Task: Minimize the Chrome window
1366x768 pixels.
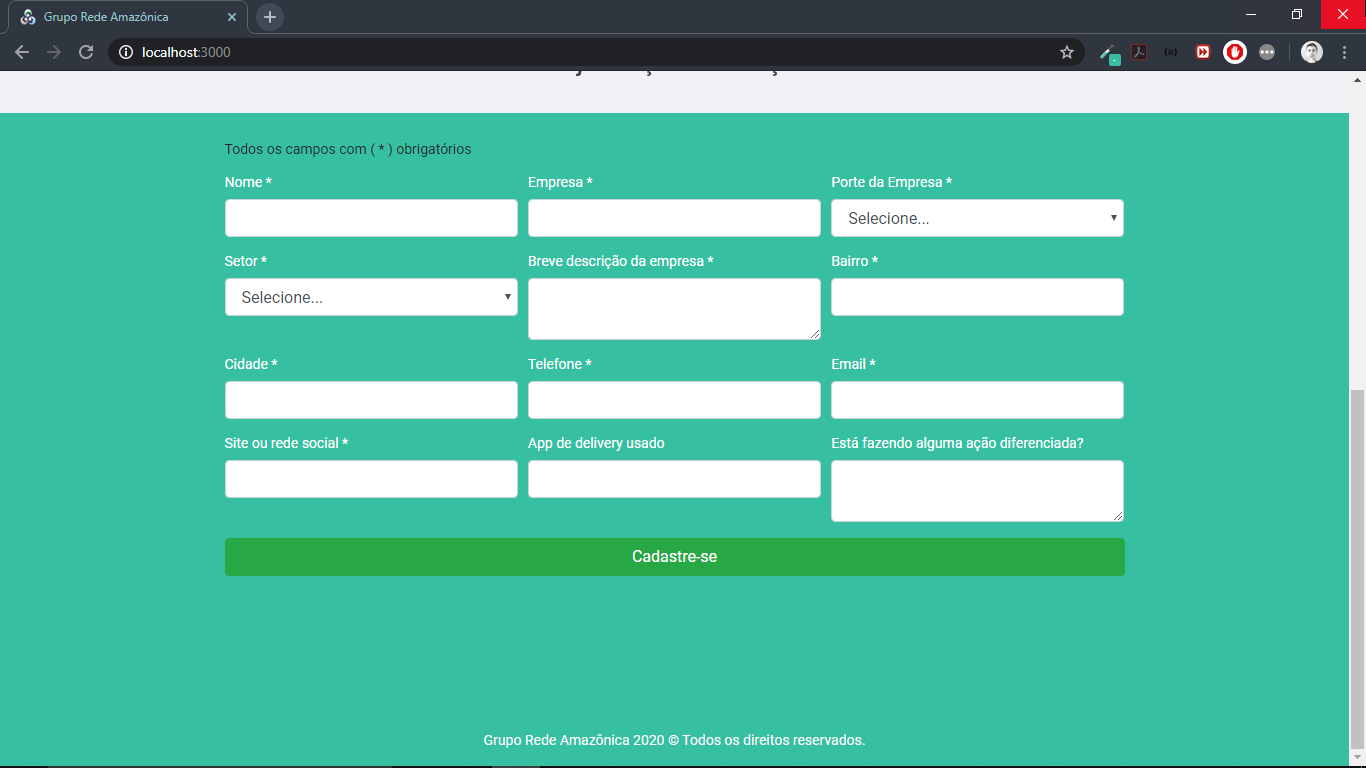Action: coord(1251,14)
